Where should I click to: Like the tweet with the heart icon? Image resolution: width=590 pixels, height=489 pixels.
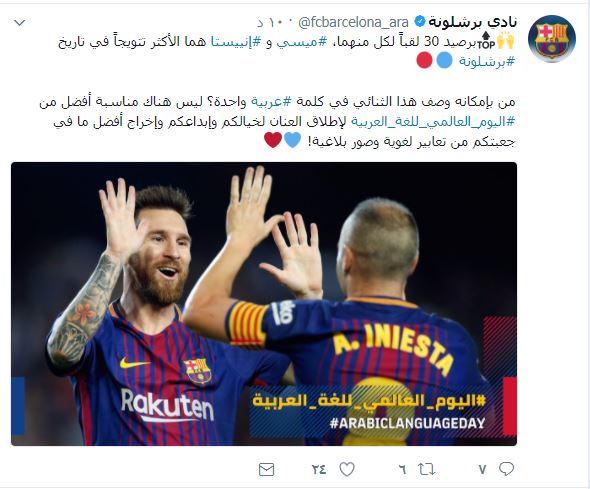(x=347, y=469)
